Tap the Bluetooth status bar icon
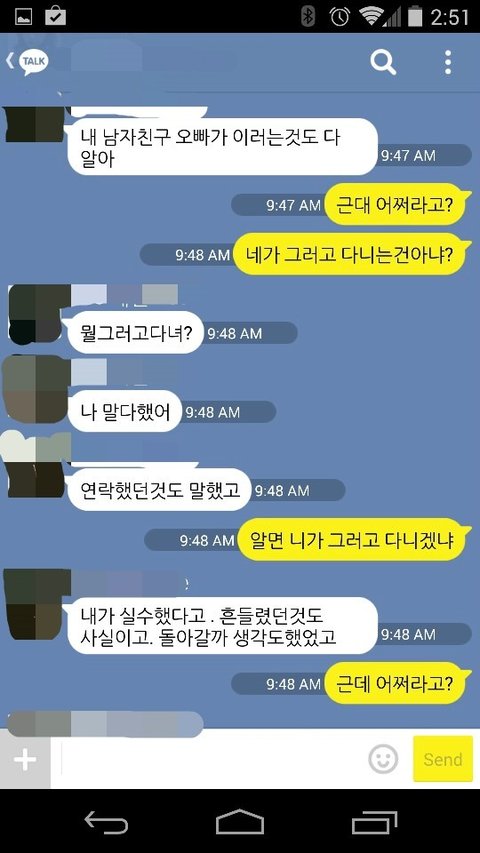Image resolution: width=480 pixels, height=853 pixels. [308, 16]
